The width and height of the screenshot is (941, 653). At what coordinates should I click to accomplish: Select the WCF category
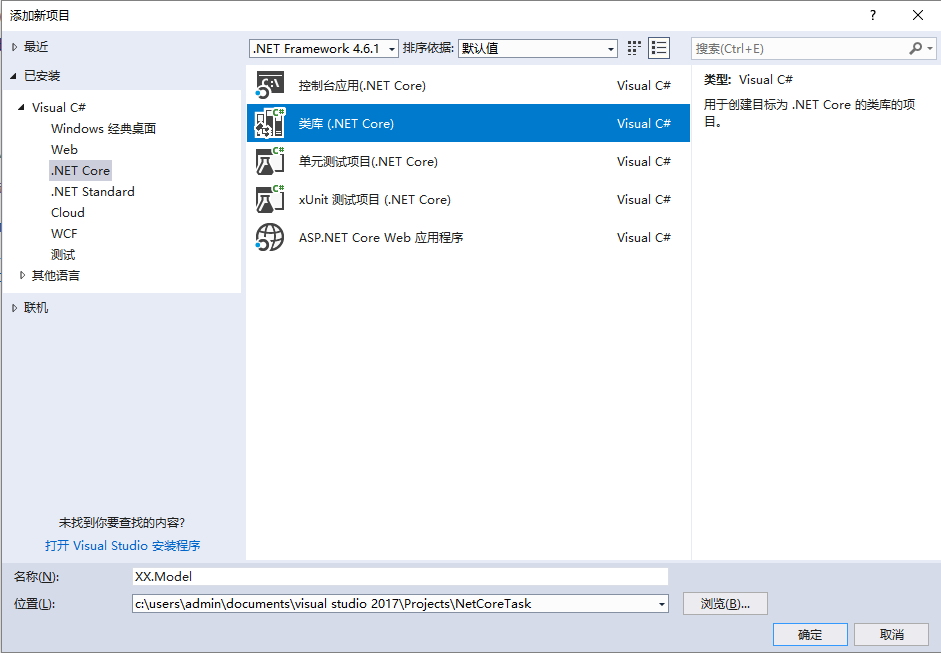pos(64,233)
